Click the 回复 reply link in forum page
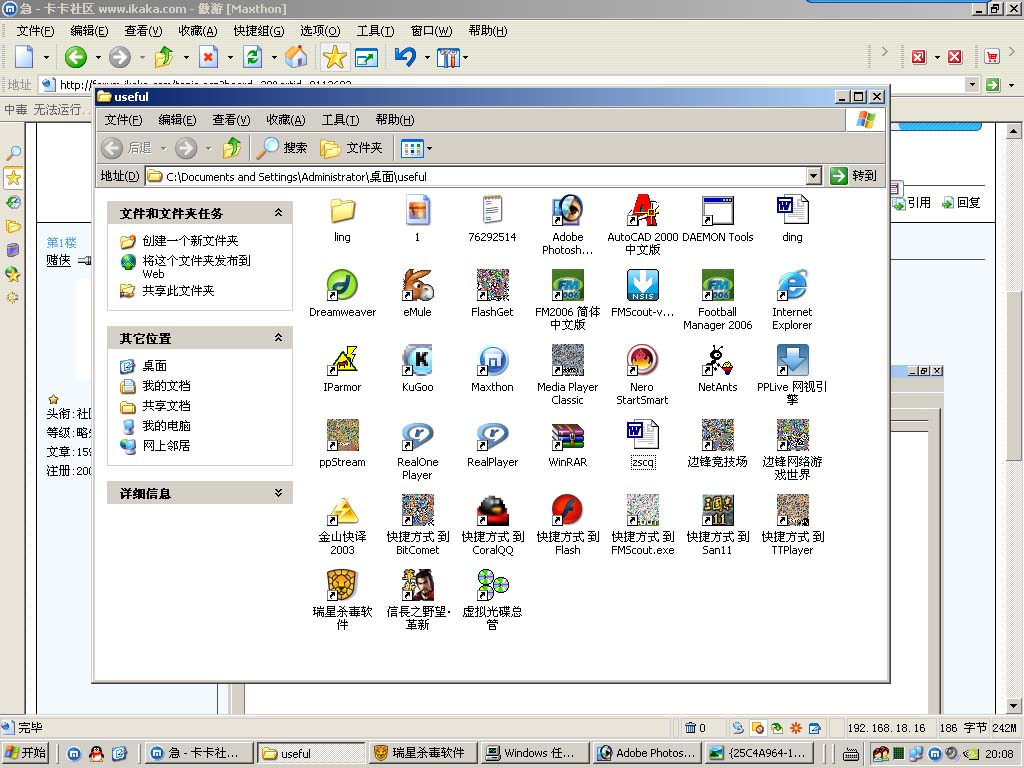Image resolution: width=1024 pixels, height=768 pixels. [961, 203]
